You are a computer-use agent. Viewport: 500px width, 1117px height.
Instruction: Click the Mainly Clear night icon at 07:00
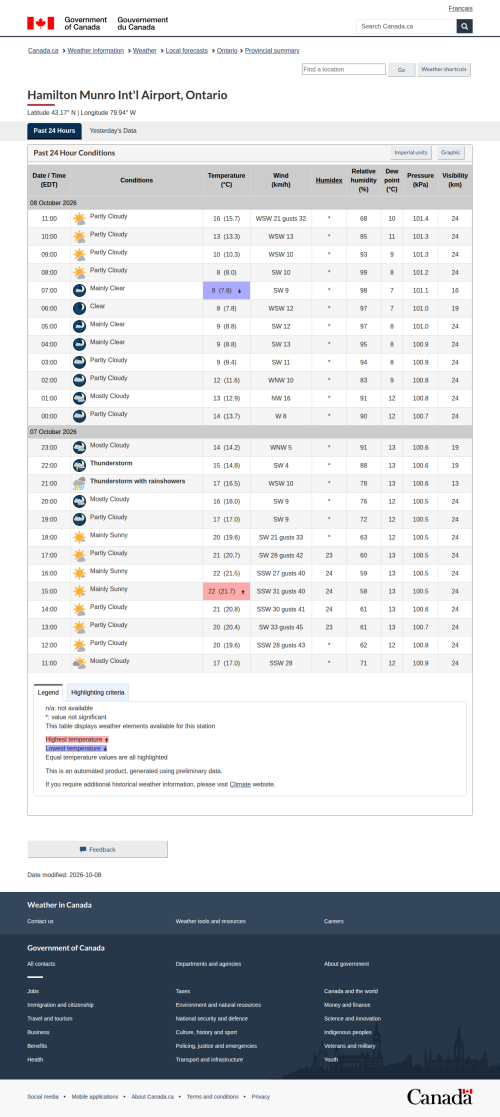pos(79,291)
